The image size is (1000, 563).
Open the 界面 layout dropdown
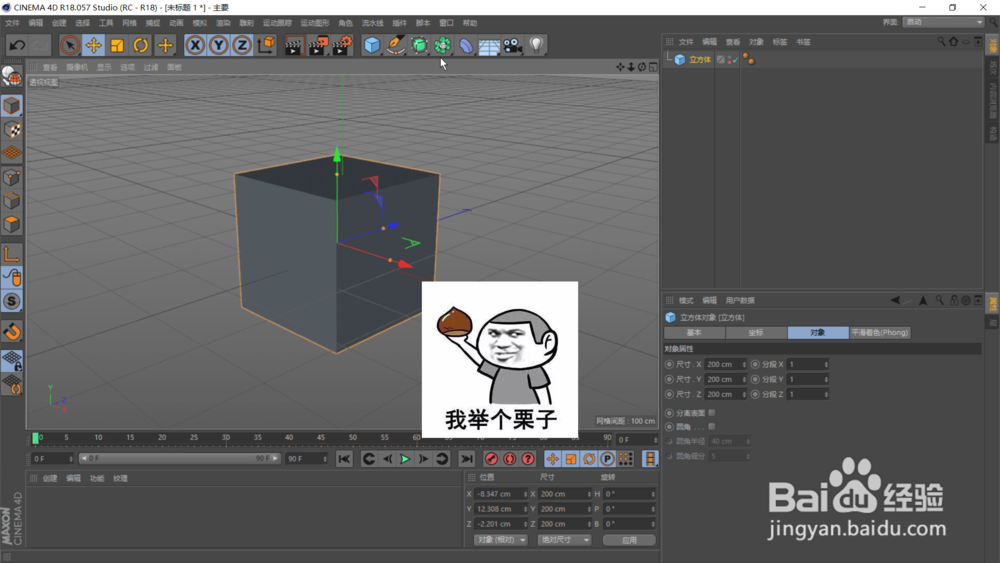coord(944,22)
